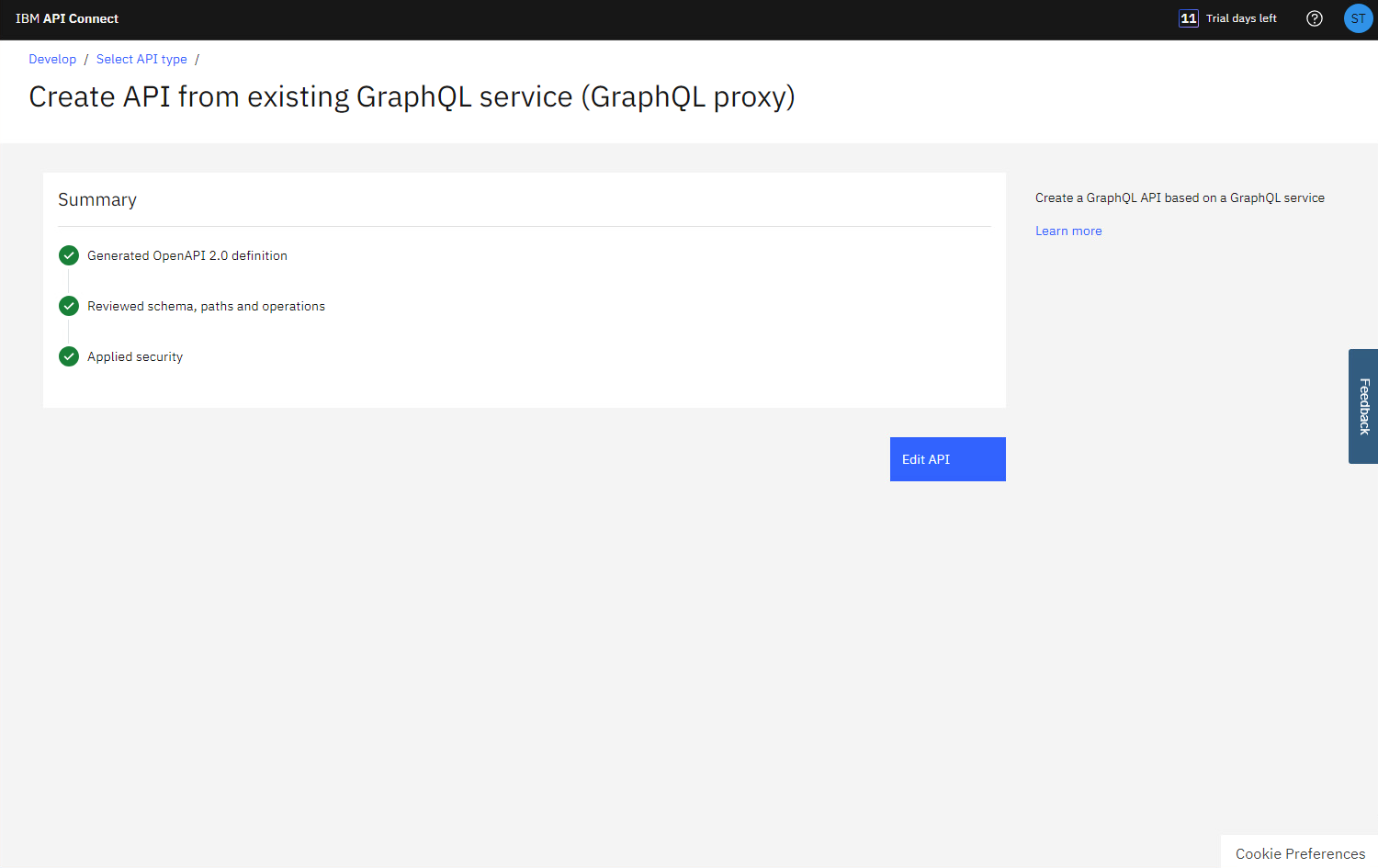Open the ST user avatar menu

point(1358,18)
